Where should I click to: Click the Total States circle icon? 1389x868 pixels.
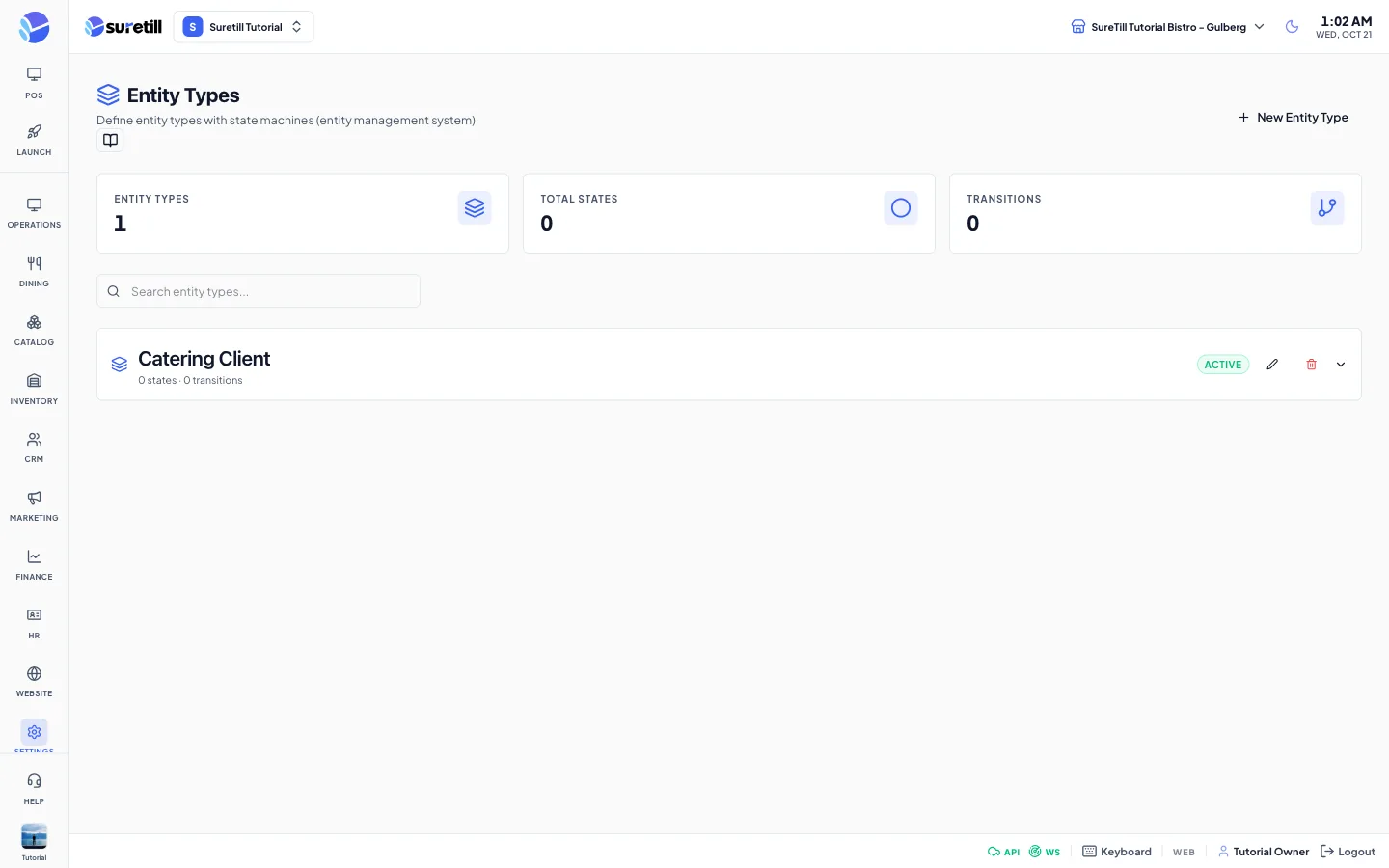pyautogui.click(x=901, y=207)
